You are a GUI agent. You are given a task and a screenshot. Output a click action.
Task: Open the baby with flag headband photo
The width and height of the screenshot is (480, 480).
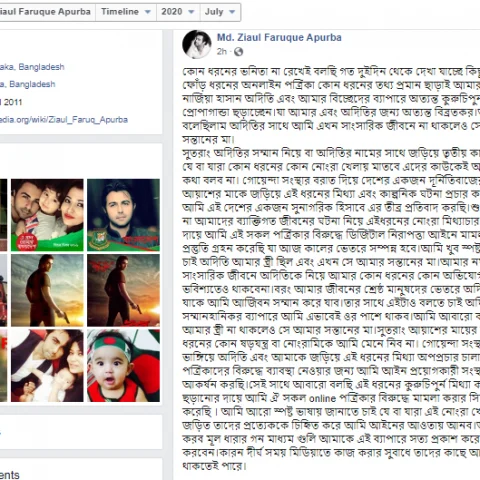coord(123,366)
